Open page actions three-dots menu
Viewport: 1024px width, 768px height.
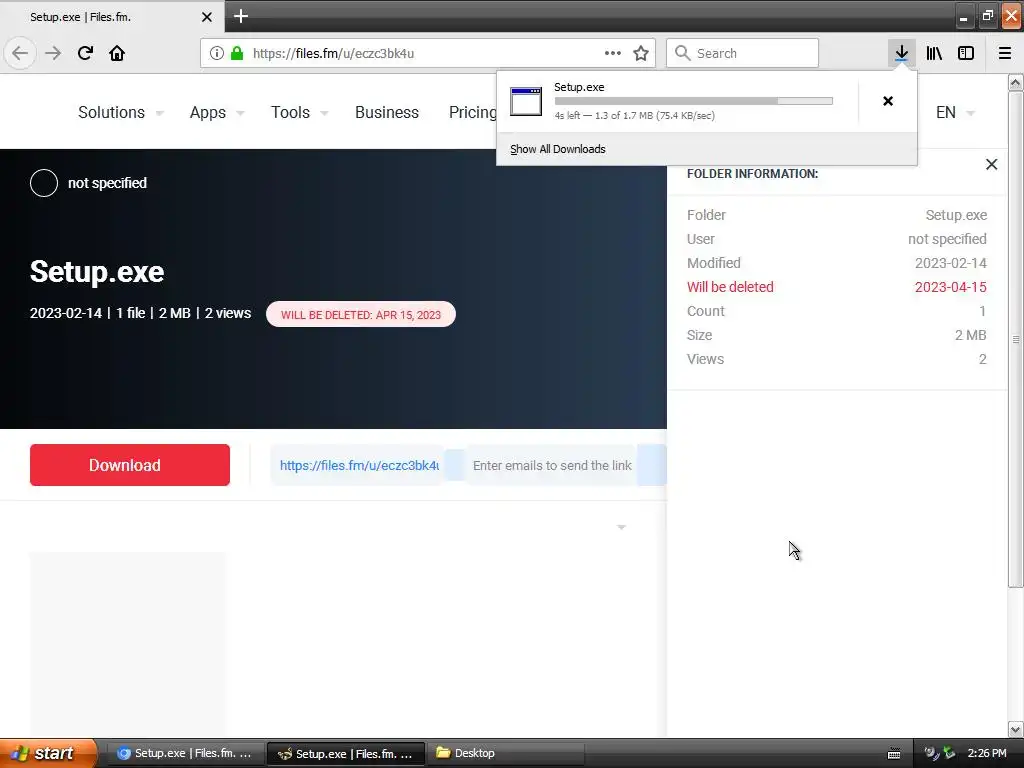[613, 54]
